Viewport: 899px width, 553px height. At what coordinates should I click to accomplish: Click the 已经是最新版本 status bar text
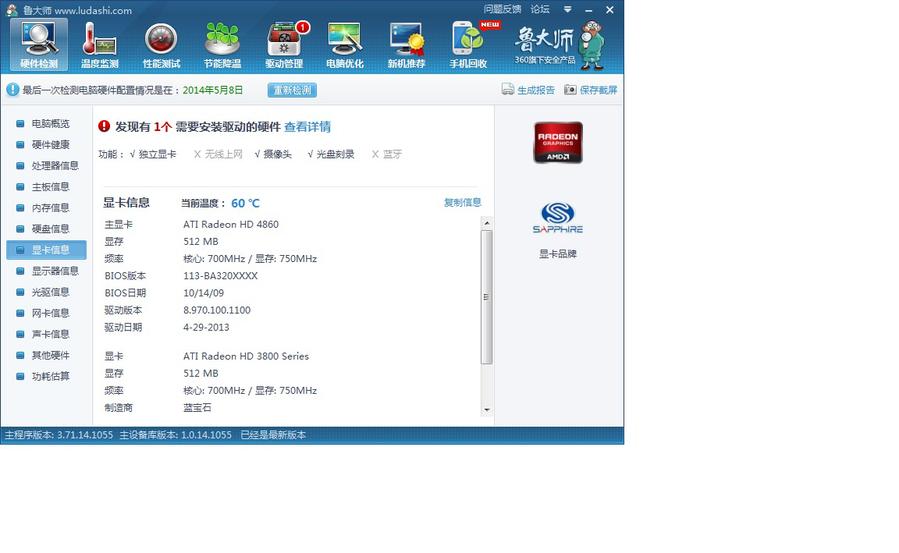[x=273, y=435]
